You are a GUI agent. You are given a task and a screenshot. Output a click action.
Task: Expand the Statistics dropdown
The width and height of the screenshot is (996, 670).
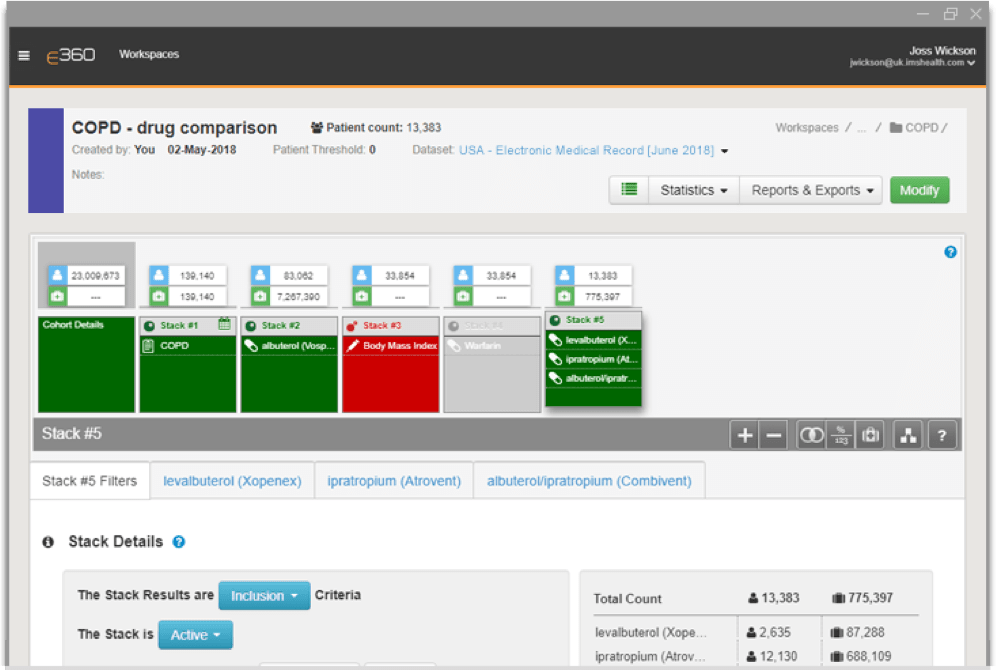(693, 190)
